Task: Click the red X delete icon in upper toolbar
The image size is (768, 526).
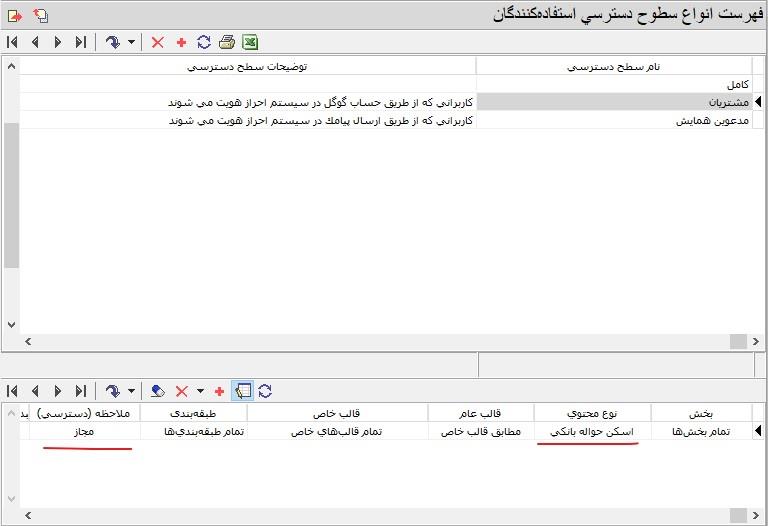Action: point(157,42)
